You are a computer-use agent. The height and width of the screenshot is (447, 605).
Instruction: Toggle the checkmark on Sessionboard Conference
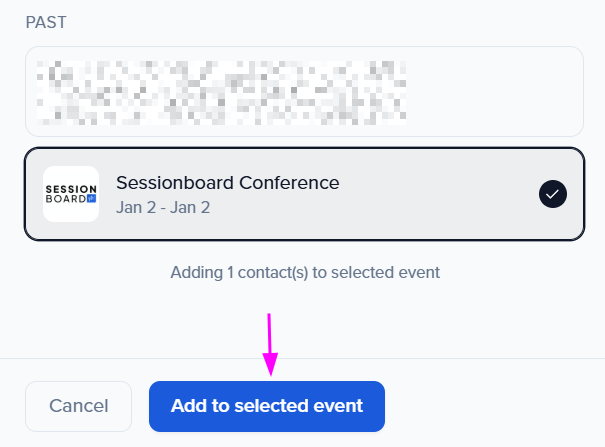[552, 194]
